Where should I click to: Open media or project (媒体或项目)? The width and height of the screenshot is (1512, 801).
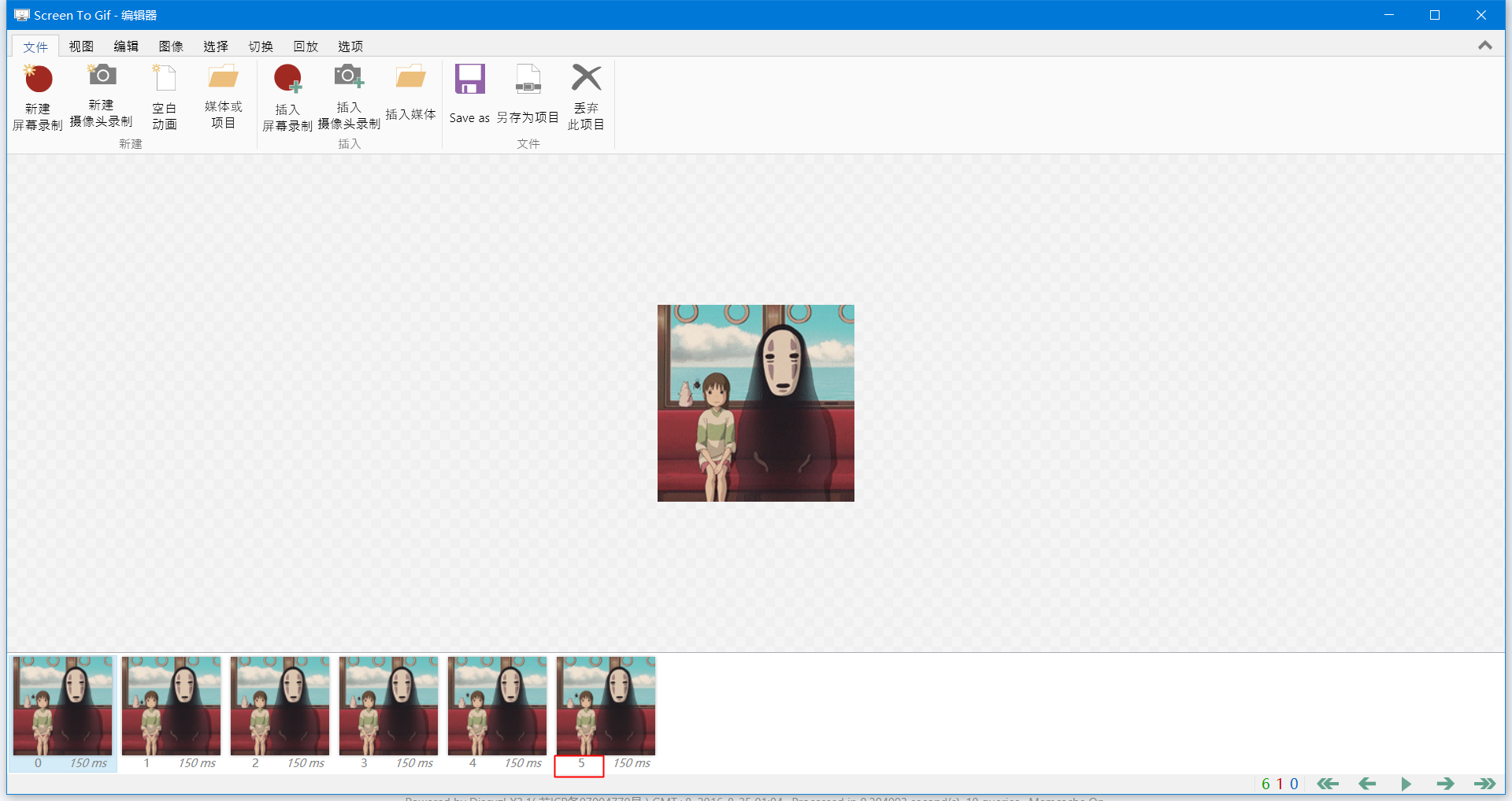224,98
